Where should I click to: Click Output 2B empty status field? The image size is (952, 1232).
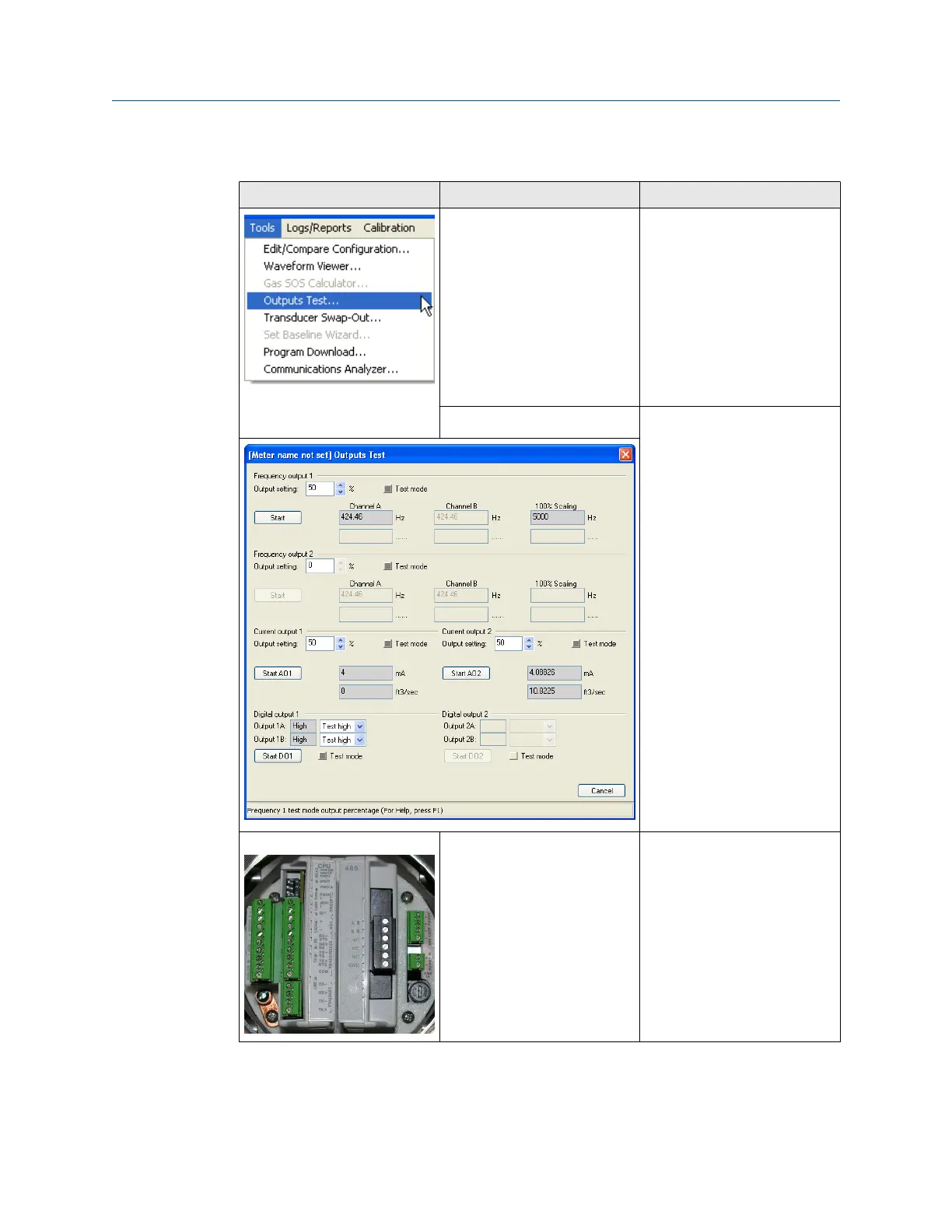point(493,740)
